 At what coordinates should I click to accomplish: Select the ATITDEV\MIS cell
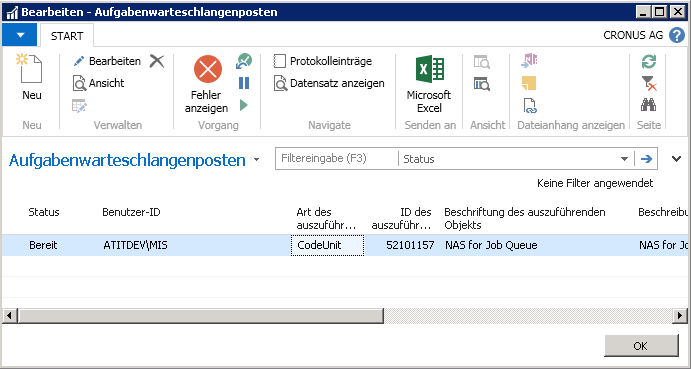tap(135, 246)
